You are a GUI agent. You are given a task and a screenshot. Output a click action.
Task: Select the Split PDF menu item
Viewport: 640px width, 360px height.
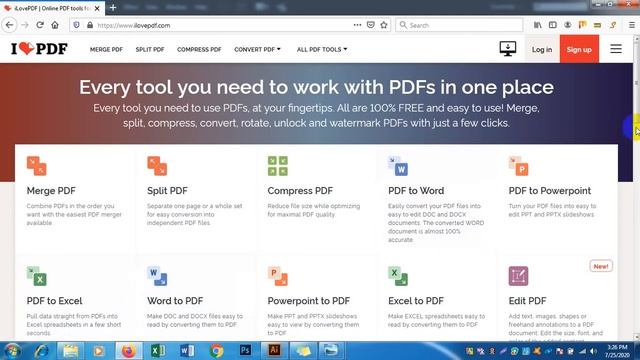click(150, 49)
